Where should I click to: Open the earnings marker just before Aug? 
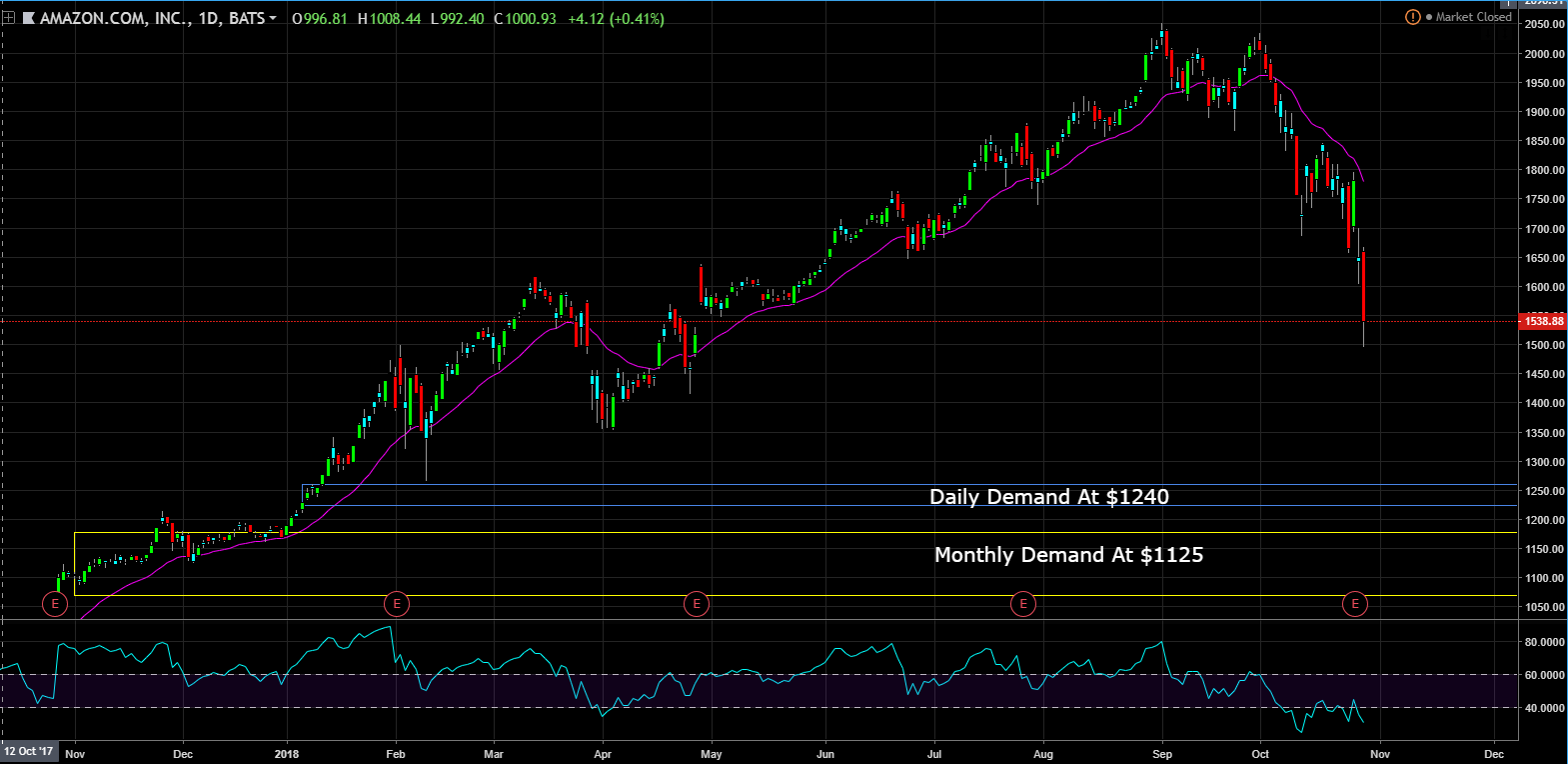[x=1022, y=604]
